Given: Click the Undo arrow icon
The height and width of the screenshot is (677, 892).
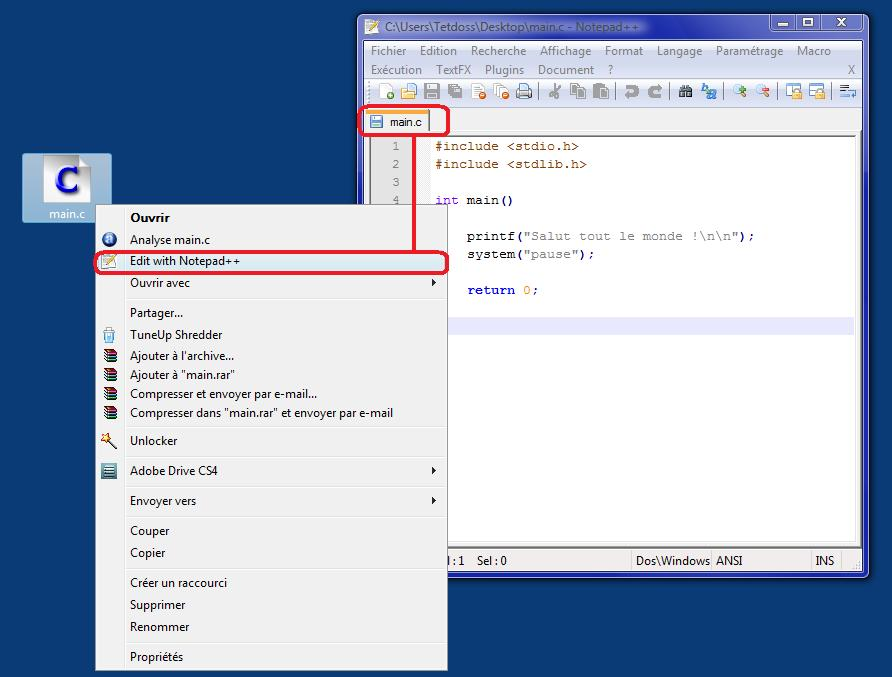Looking at the screenshot, I should (x=631, y=91).
